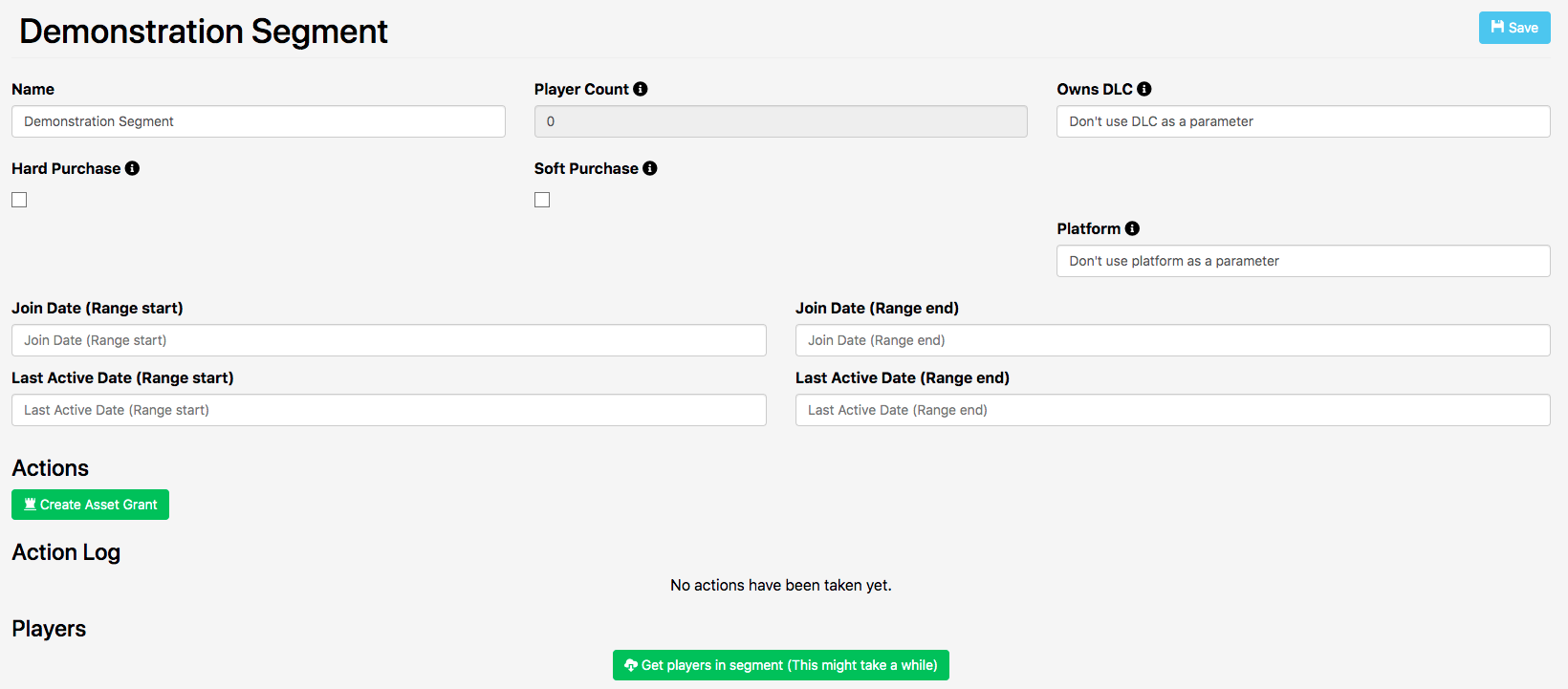The image size is (1568, 689).
Task: Click the Platform info icon
Action: [x=1132, y=228]
